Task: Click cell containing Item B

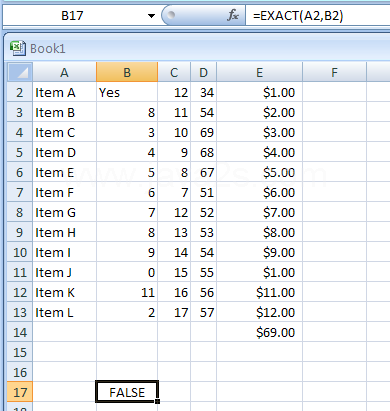Action: point(64,112)
